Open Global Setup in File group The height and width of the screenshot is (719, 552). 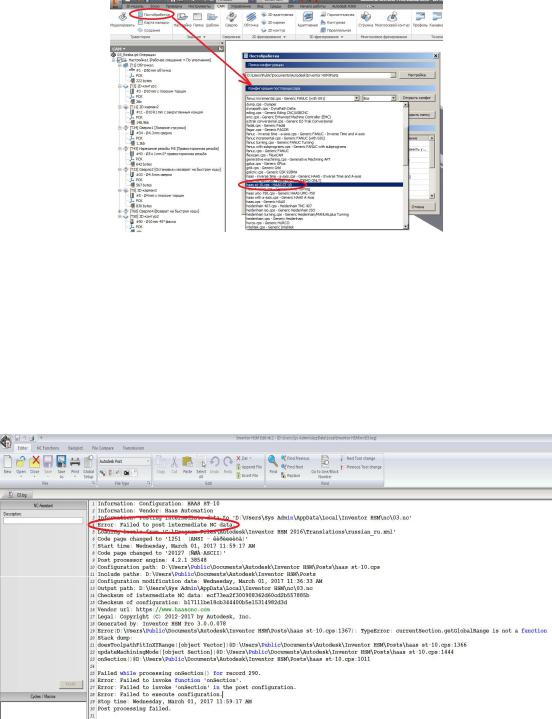(88, 463)
